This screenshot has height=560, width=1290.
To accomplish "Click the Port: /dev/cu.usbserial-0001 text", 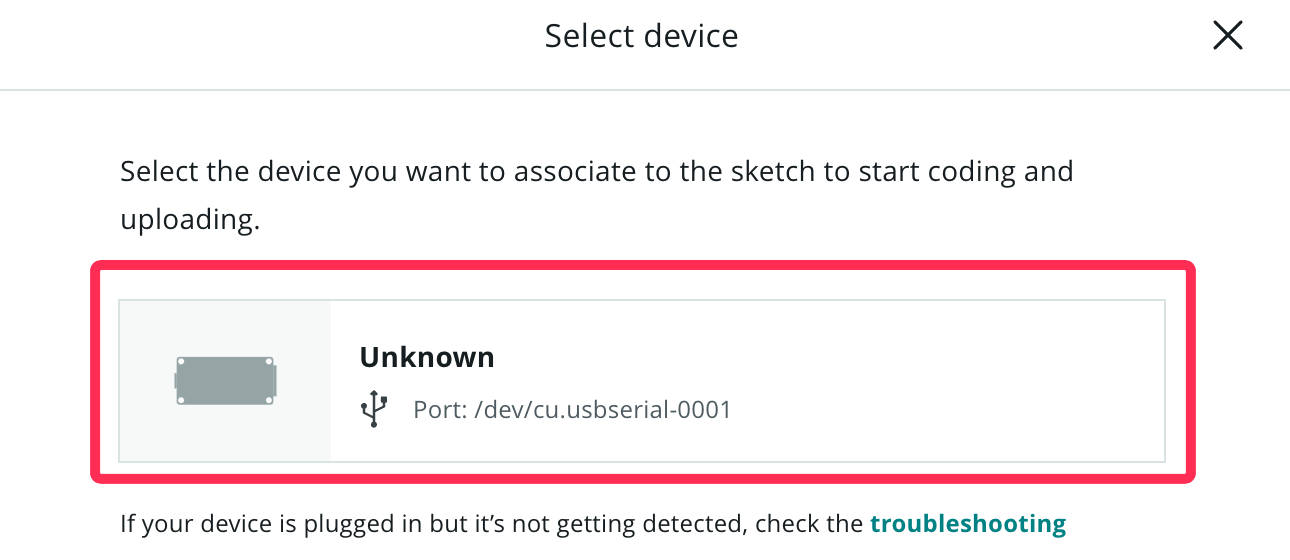I will (572, 409).
